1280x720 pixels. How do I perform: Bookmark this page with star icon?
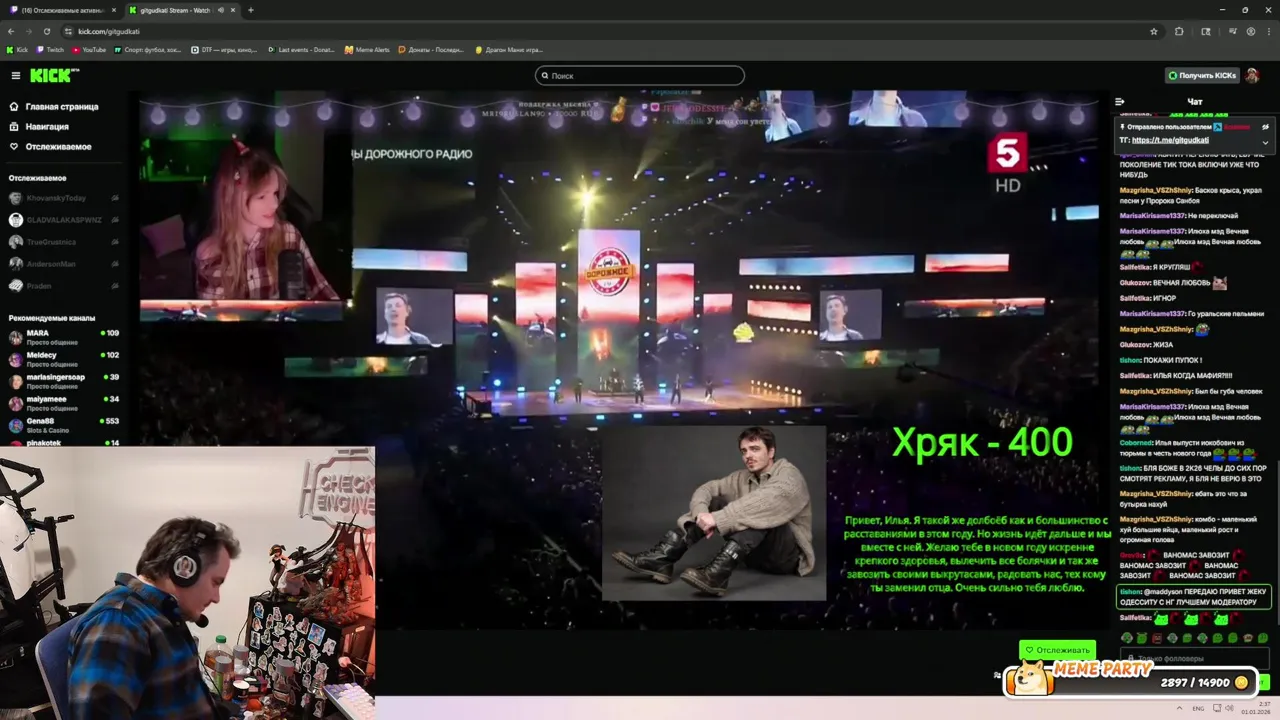(1154, 31)
